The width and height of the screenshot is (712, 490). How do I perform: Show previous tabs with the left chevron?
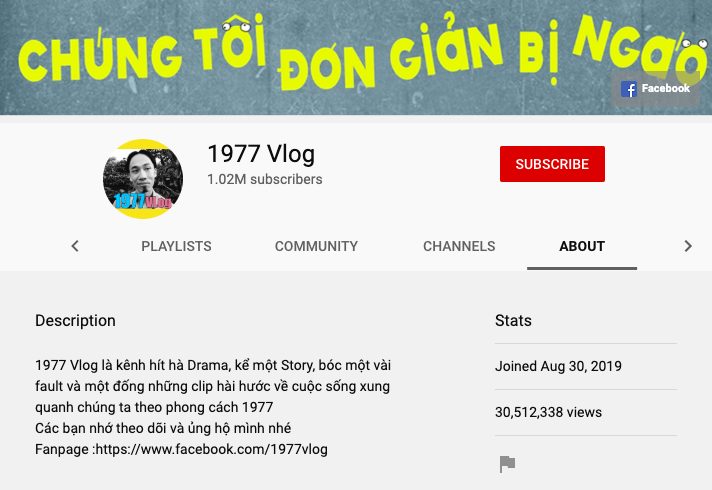tap(75, 246)
